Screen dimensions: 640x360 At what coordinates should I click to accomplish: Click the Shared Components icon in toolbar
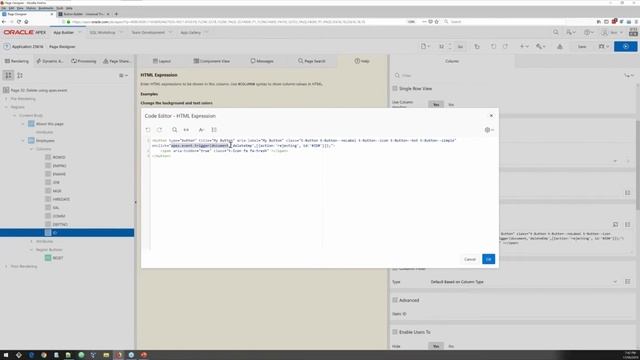click(560, 47)
